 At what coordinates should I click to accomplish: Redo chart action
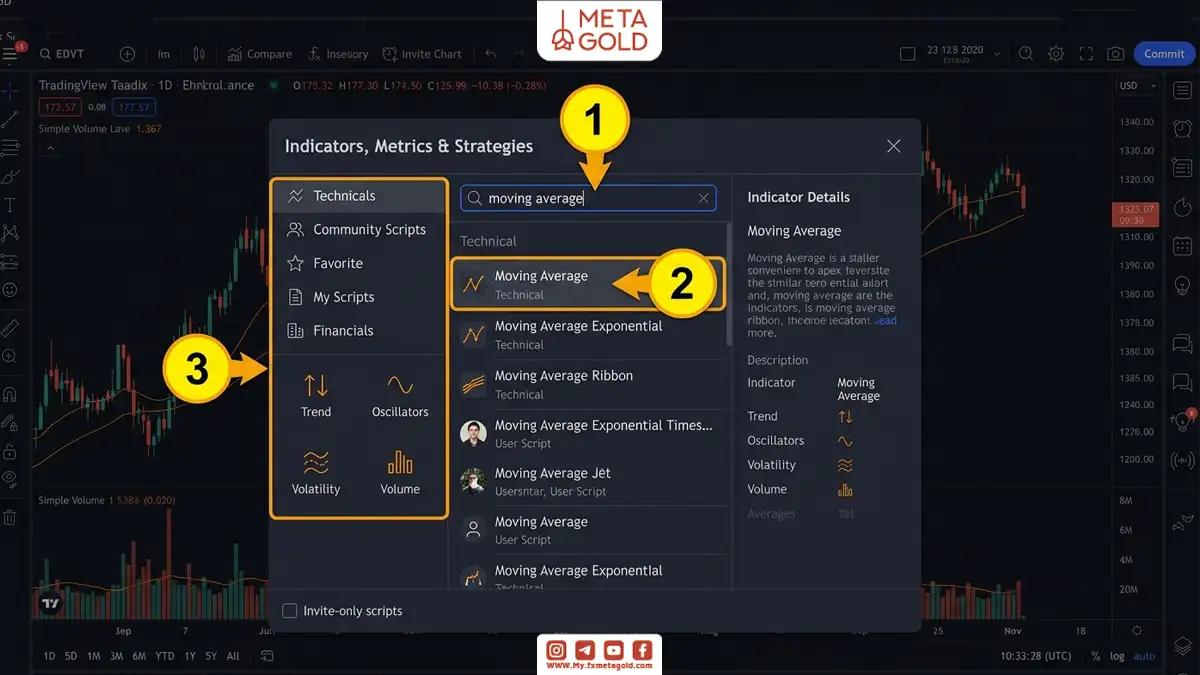520,54
